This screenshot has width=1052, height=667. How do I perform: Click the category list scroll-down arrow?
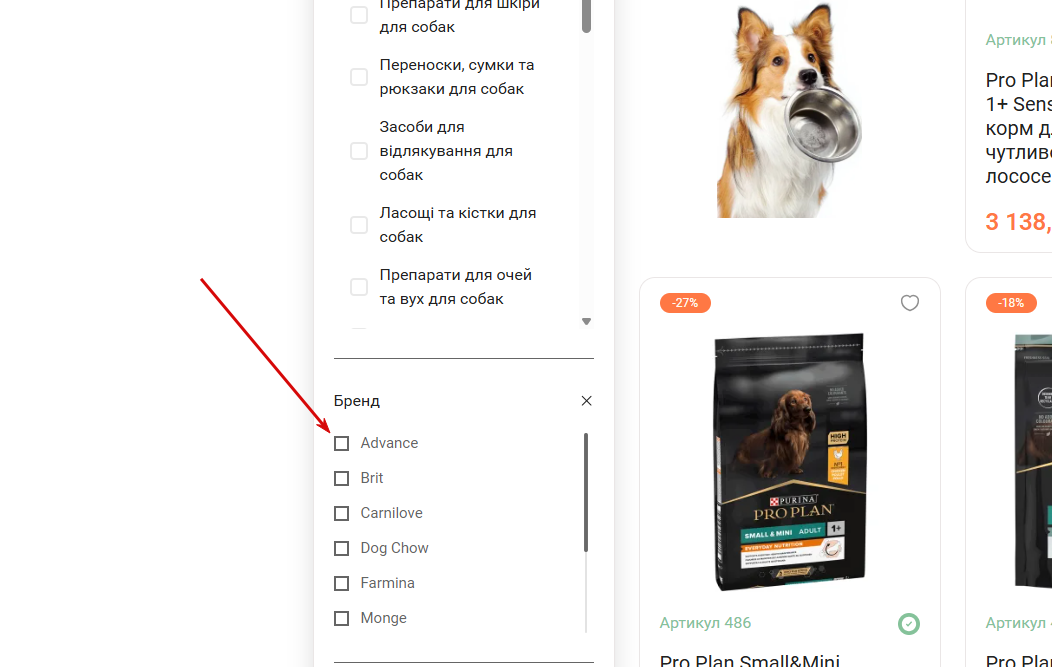(586, 321)
